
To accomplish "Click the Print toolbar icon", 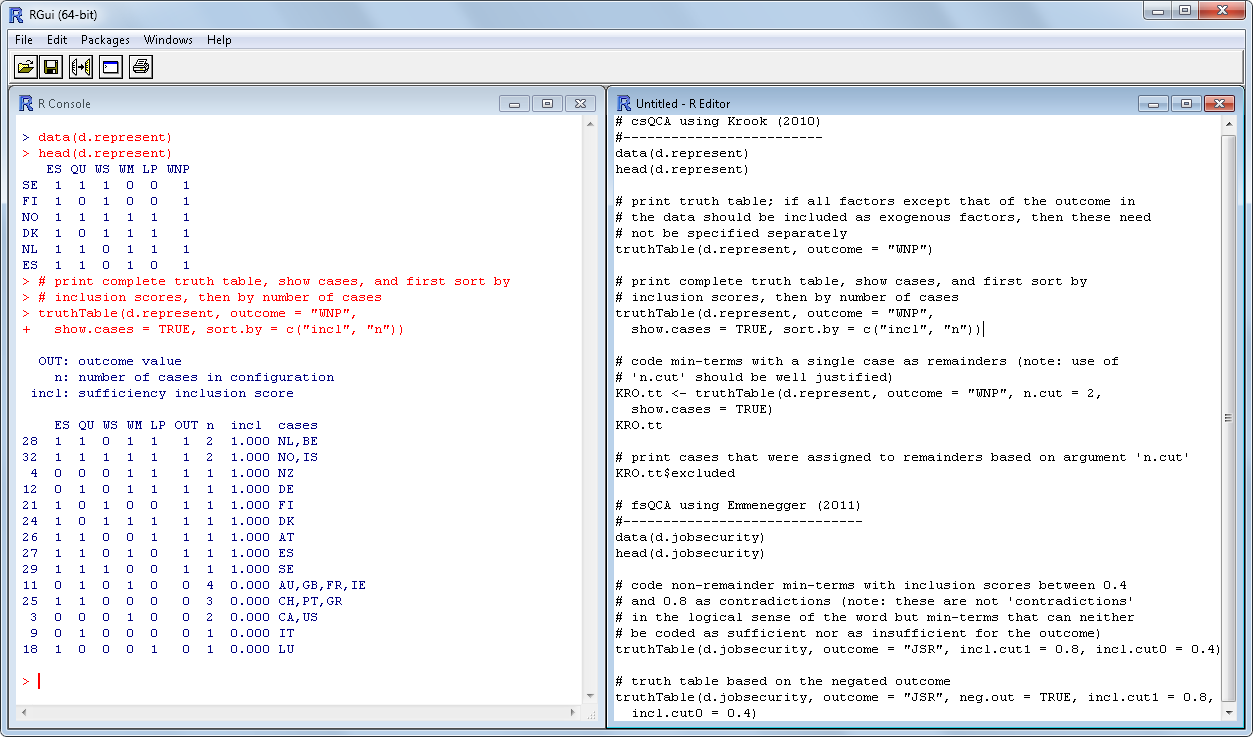I will tap(140, 67).
